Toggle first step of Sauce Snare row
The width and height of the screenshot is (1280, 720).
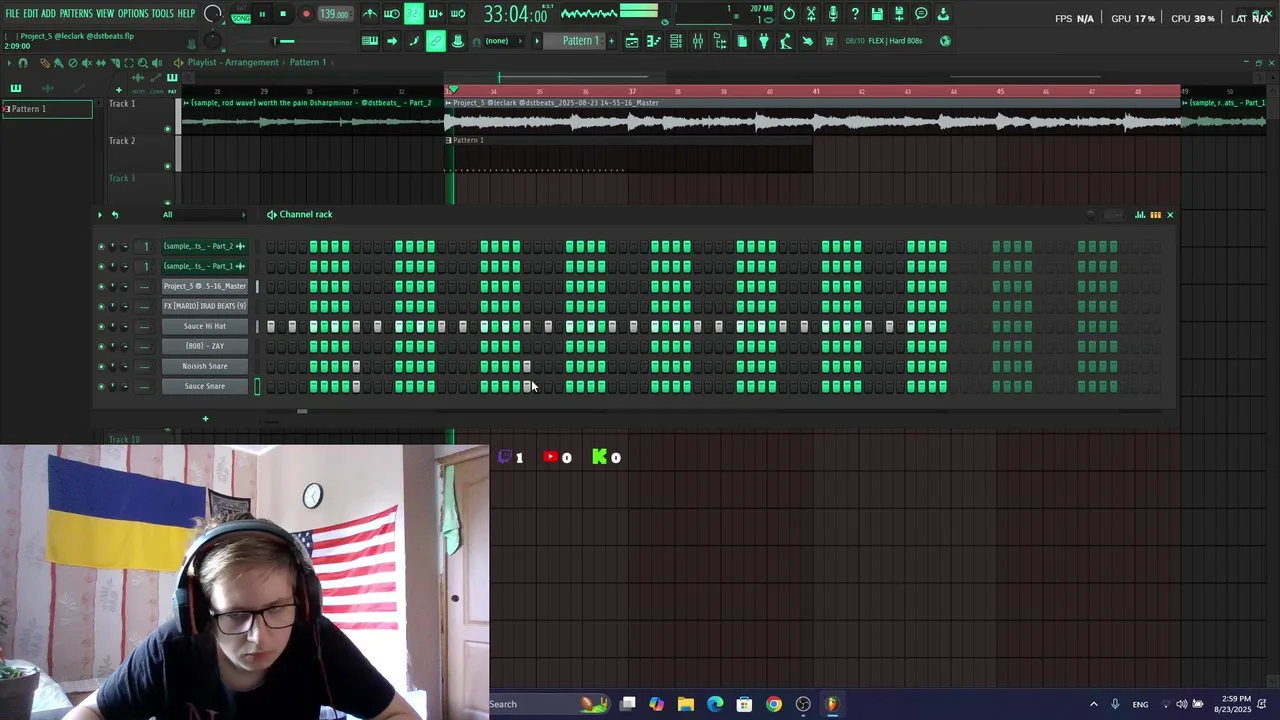(270, 386)
